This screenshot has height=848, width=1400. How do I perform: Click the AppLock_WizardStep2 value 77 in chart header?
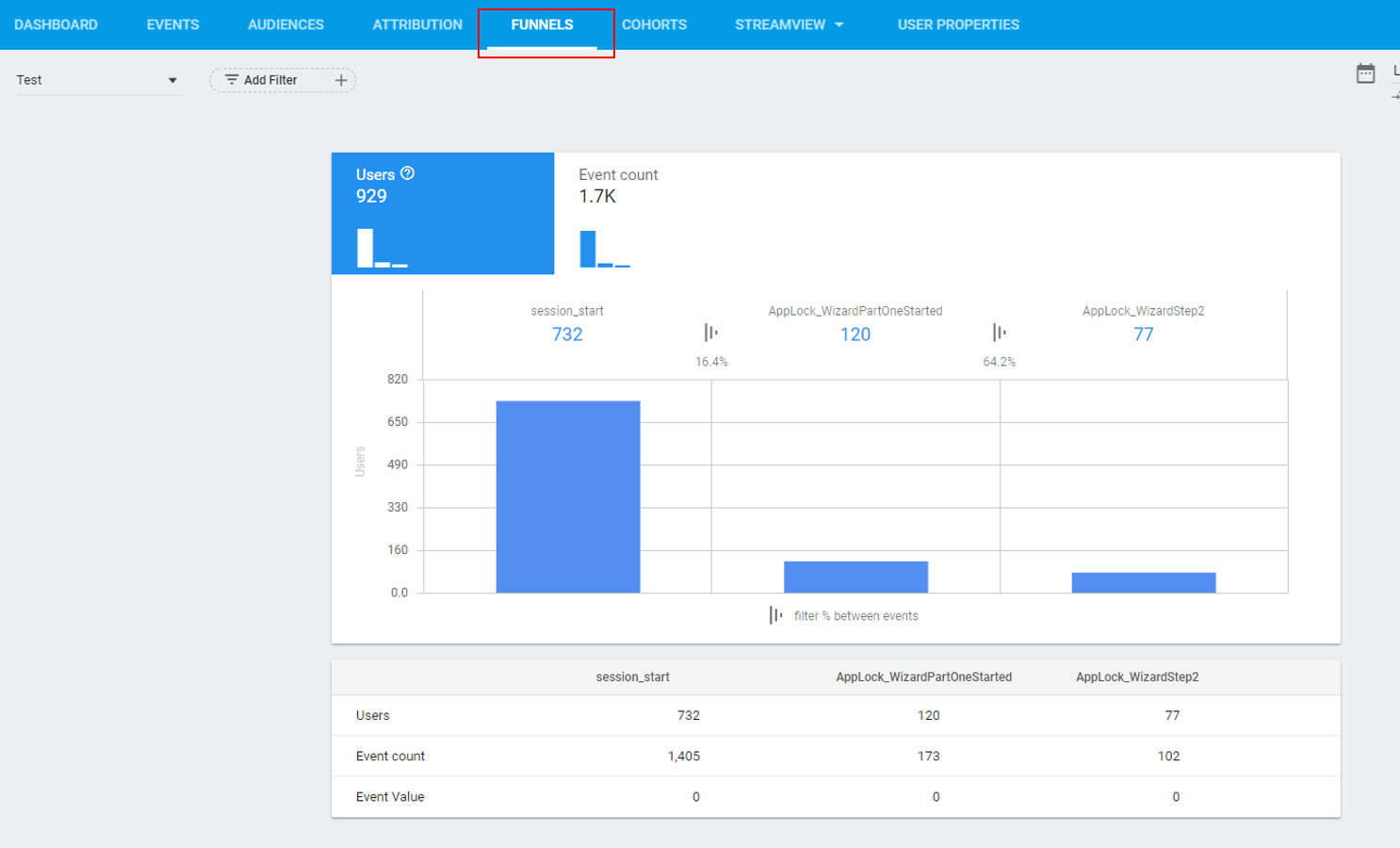(x=1144, y=334)
